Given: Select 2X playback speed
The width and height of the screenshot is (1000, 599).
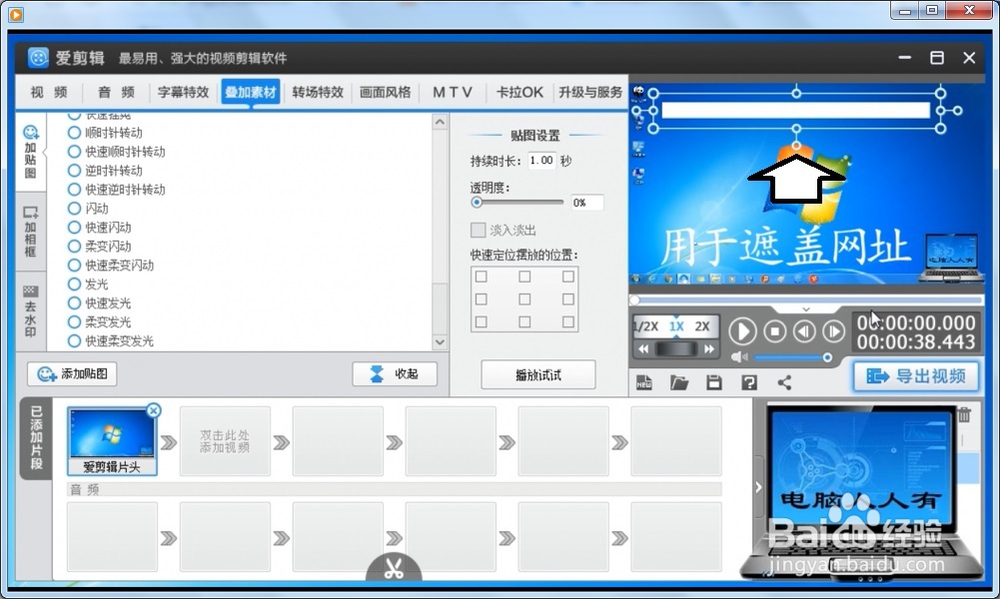Looking at the screenshot, I should tap(702, 327).
